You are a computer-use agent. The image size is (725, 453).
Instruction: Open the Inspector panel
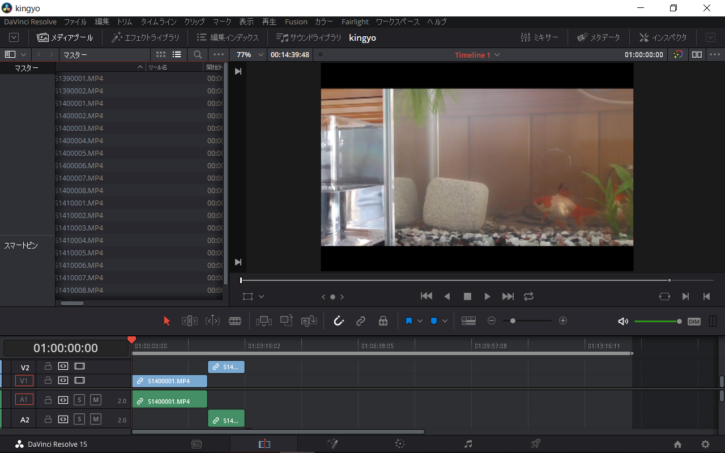[663, 37]
